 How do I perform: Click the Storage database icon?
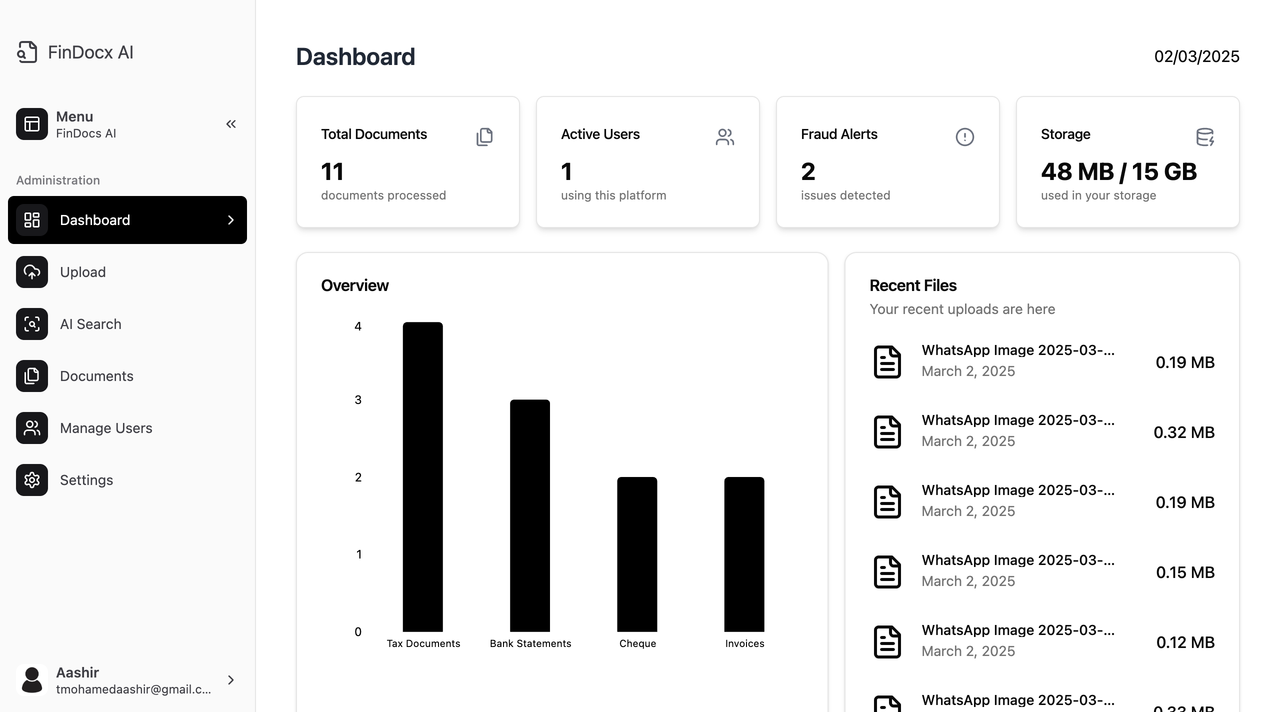pos(1205,137)
